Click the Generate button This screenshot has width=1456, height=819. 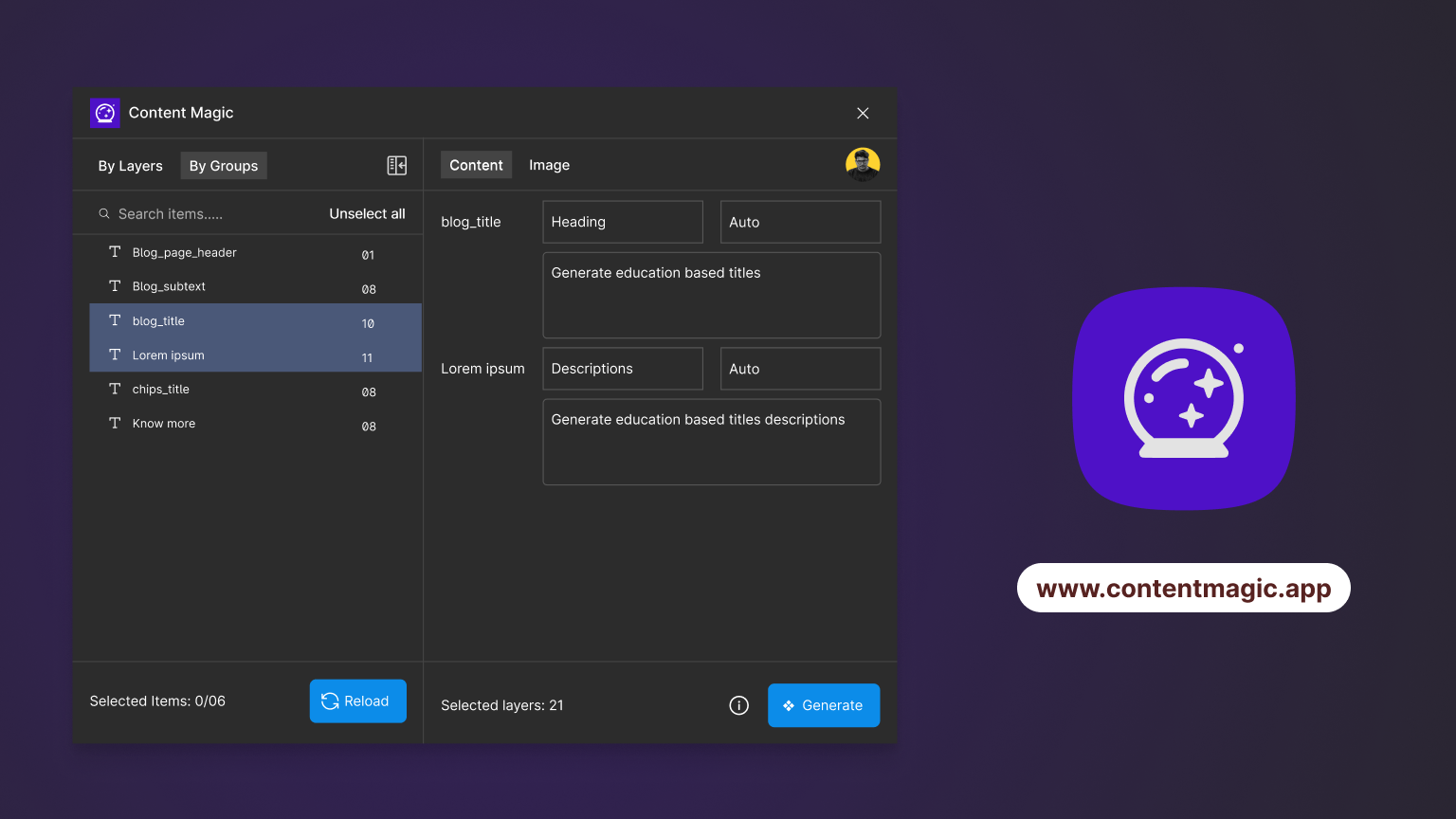[824, 705]
